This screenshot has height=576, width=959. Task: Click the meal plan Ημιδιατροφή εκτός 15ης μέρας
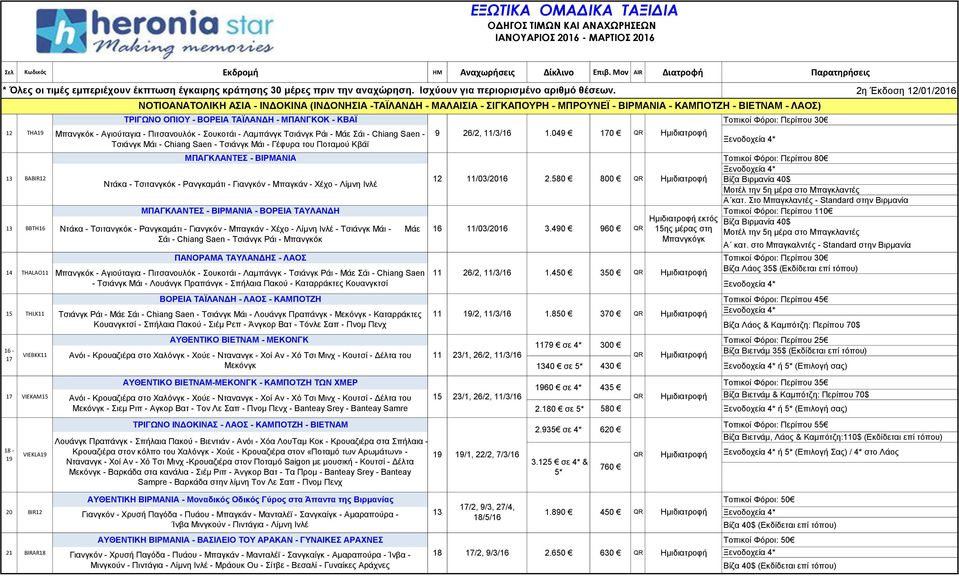pos(683,229)
